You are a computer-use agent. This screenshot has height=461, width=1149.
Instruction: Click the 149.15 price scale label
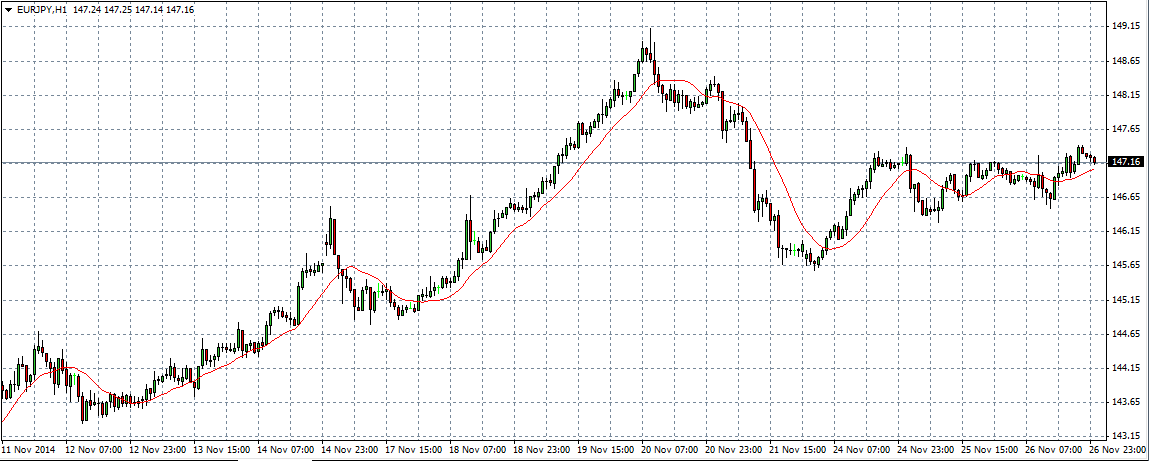tap(1127, 26)
